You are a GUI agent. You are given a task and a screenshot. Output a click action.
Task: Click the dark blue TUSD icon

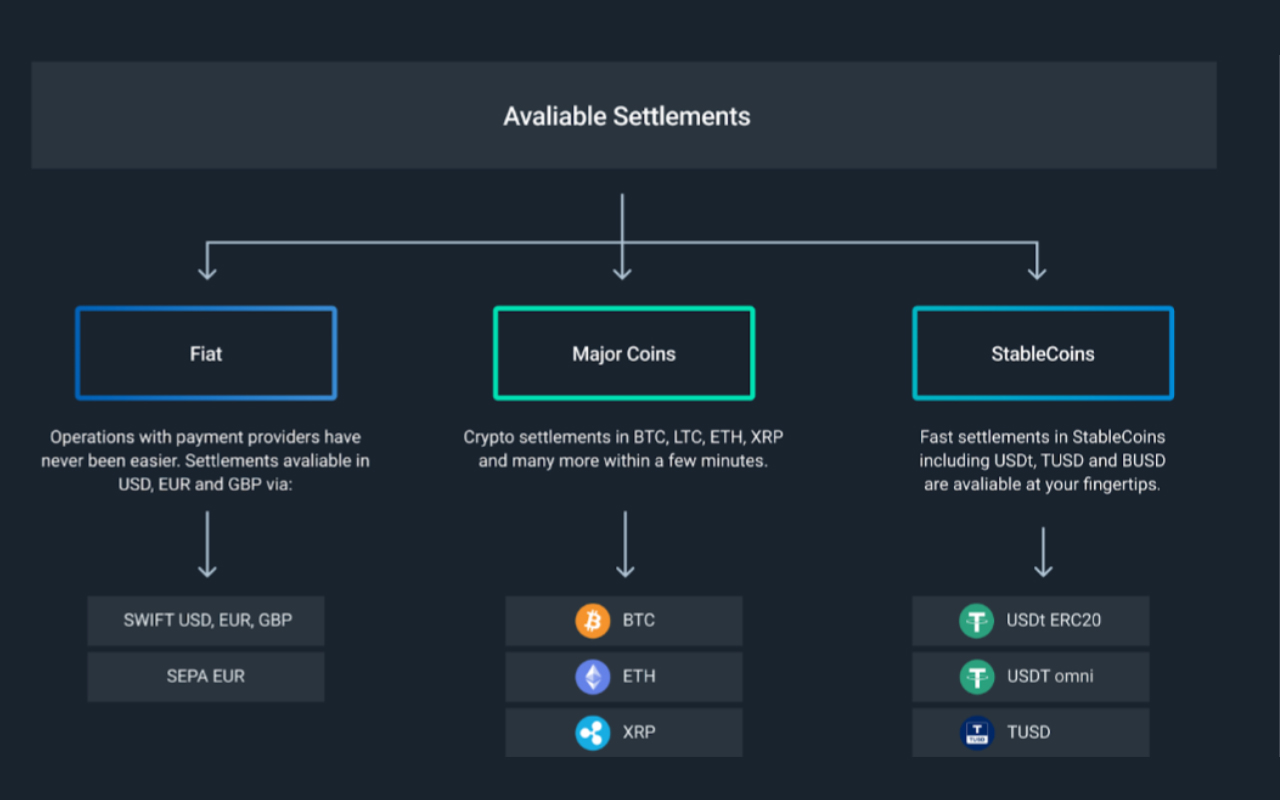point(976,733)
